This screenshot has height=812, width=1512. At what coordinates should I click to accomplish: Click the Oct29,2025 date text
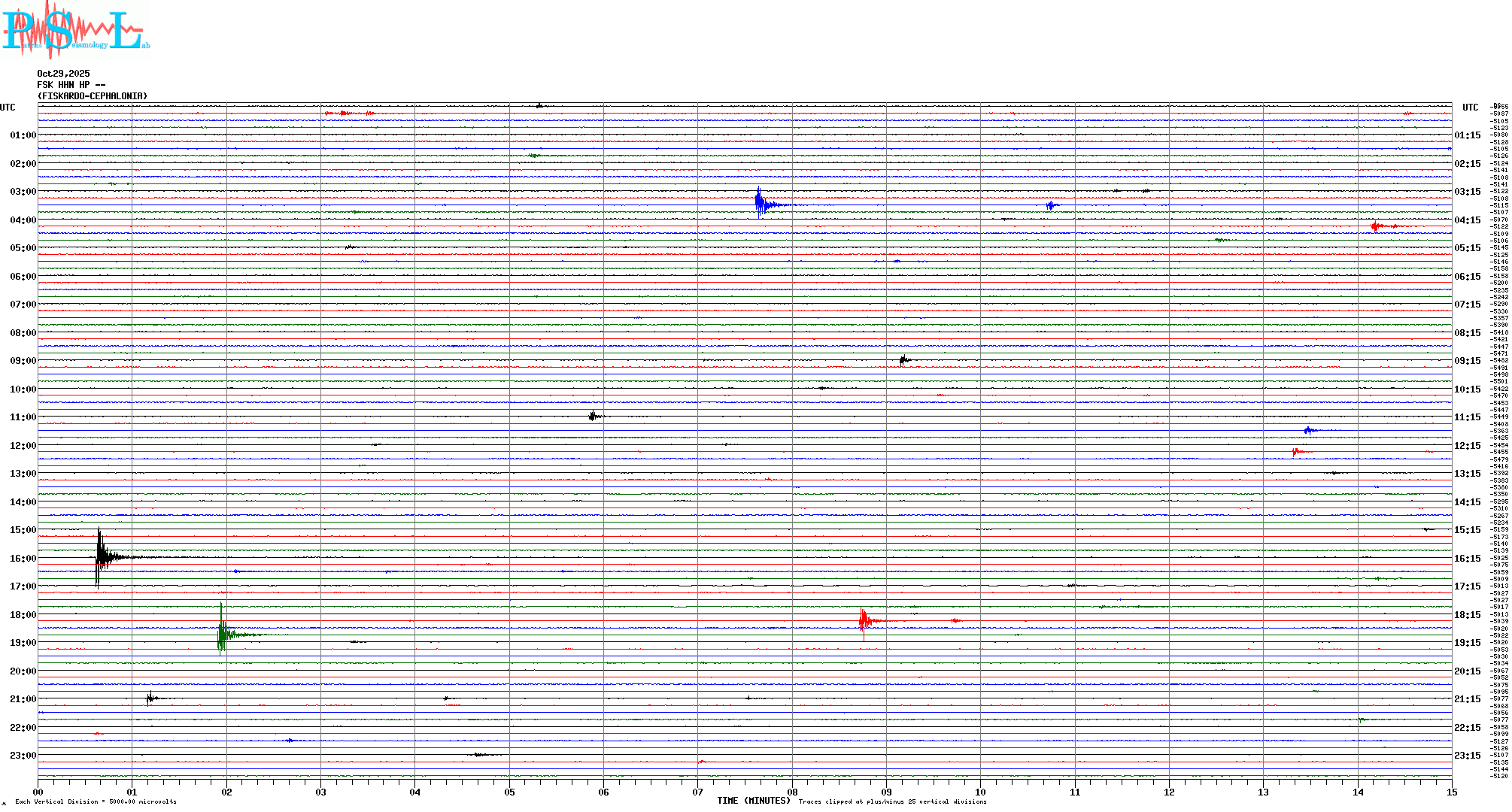coord(63,74)
